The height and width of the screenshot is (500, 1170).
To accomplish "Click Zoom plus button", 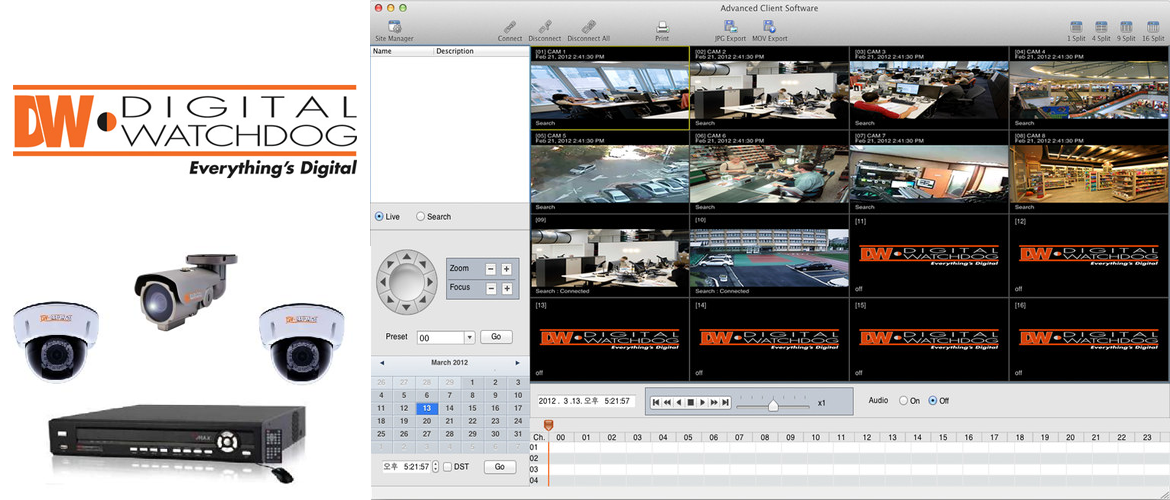I will coord(506,269).
